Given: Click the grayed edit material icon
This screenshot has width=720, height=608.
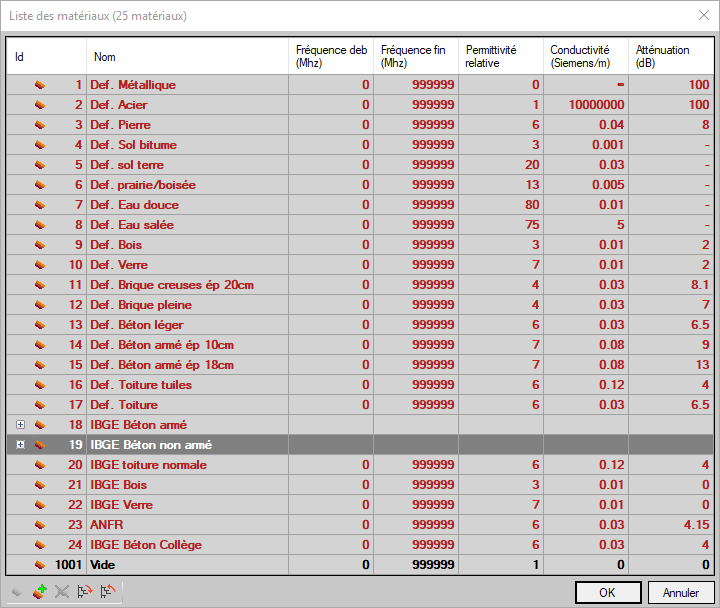Looking at the screenshot, I should point(17,591).
